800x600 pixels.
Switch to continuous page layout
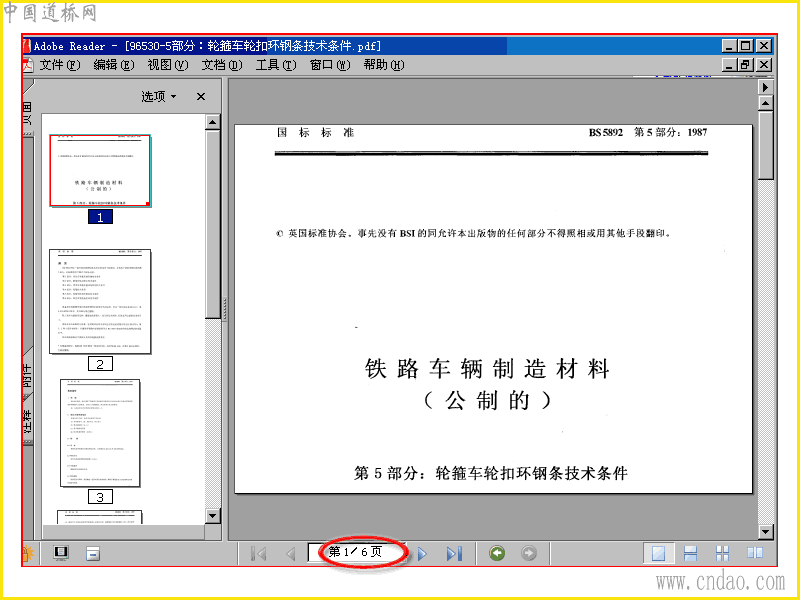tap(690, 553)
